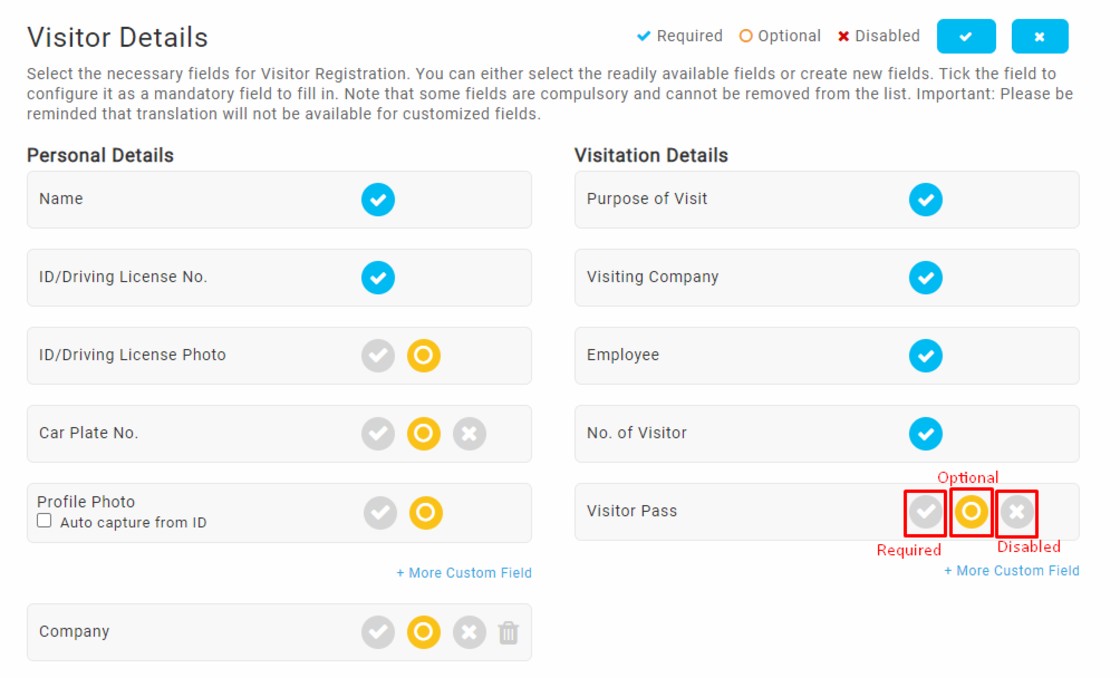Disable the Car Plate No. field
This screenshot has width=1120, height=678.
click(x=469, y=434)
